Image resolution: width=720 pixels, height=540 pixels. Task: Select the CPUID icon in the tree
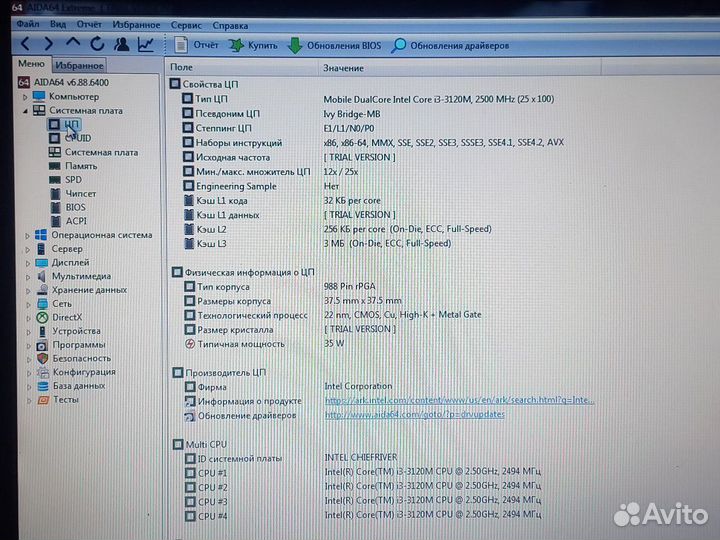point(54,138)
